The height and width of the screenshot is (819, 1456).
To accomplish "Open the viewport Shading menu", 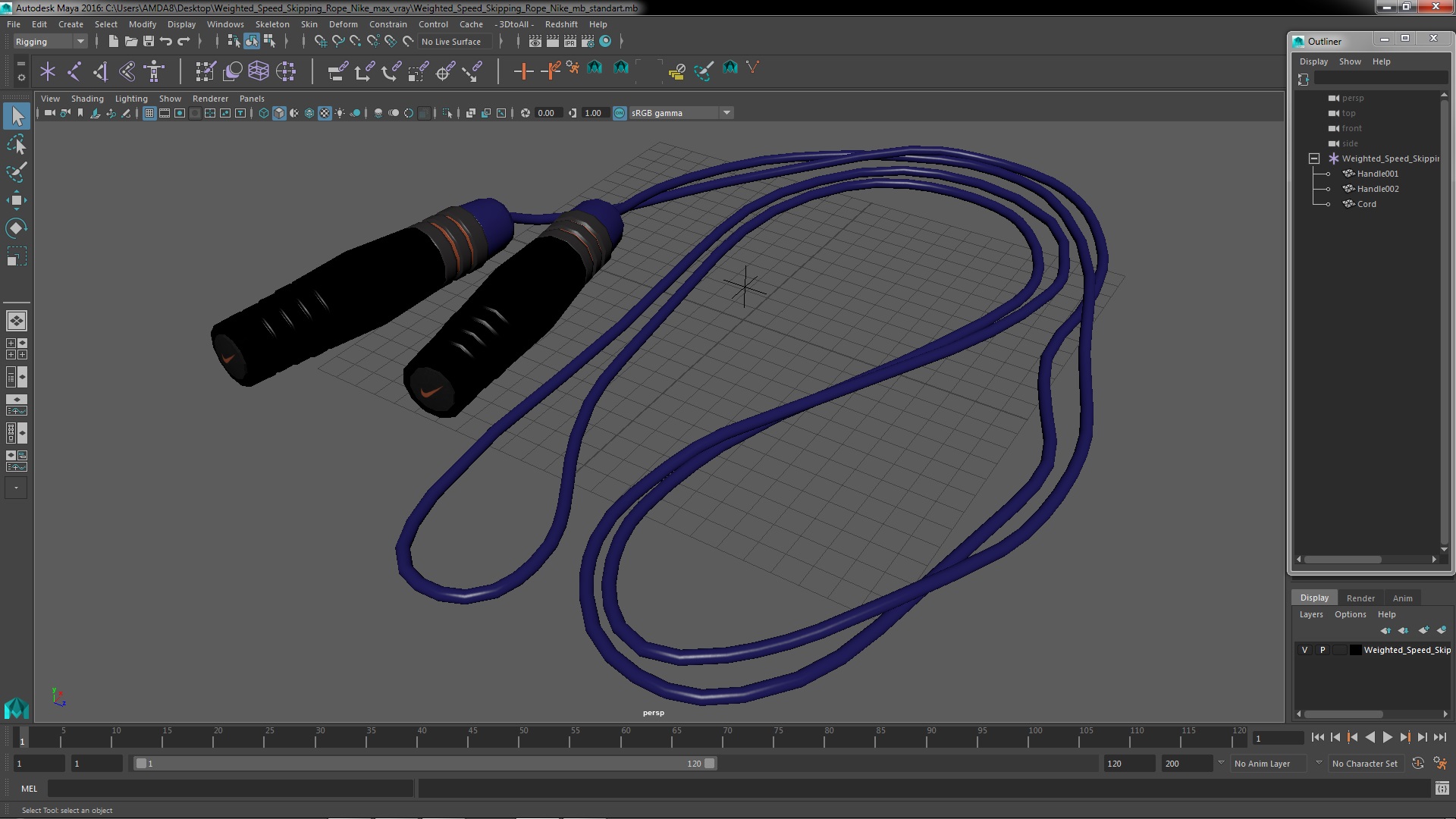I will coord(87,99).
